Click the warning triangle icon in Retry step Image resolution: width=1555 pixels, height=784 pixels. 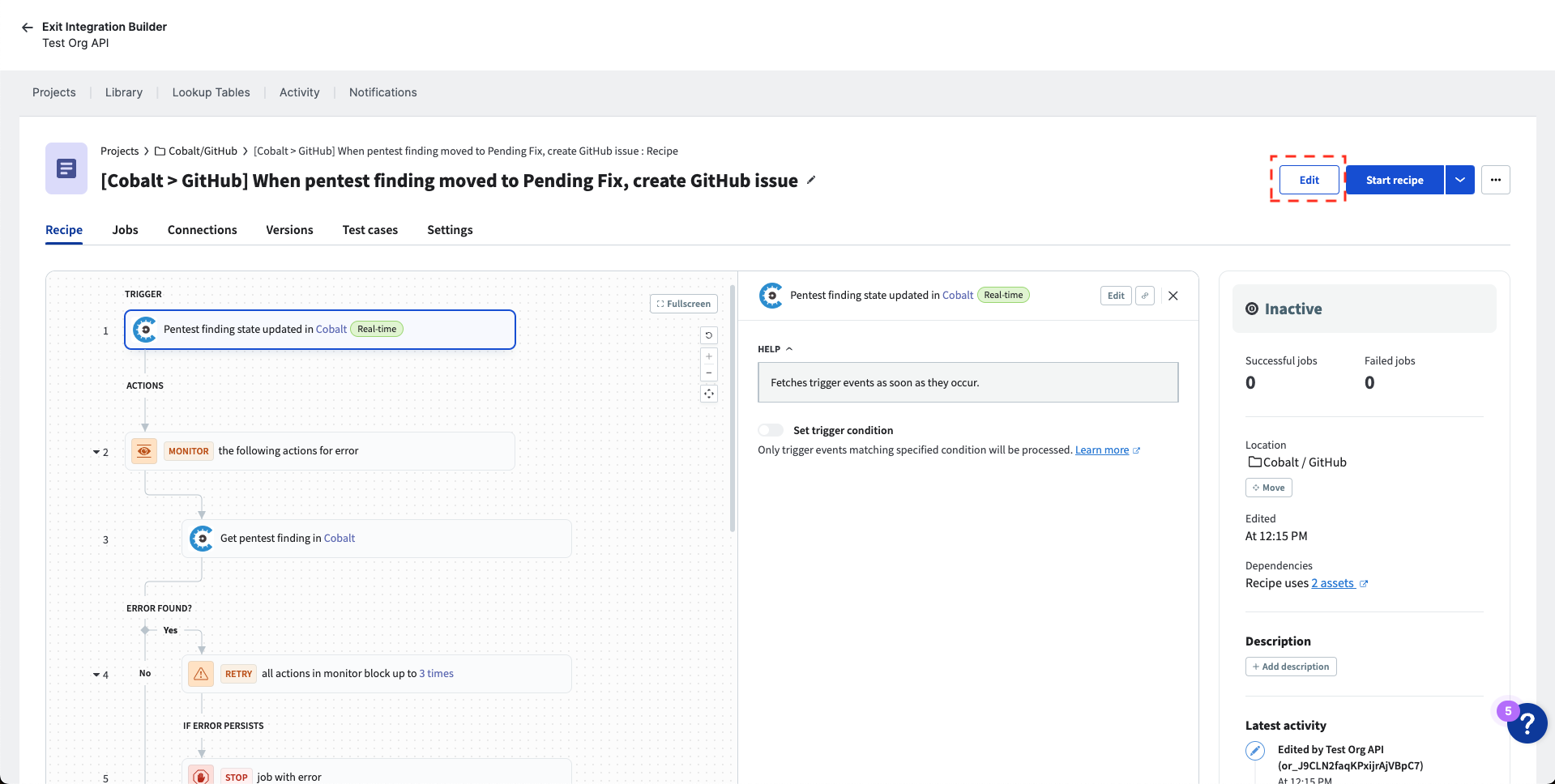pos(201,674)
